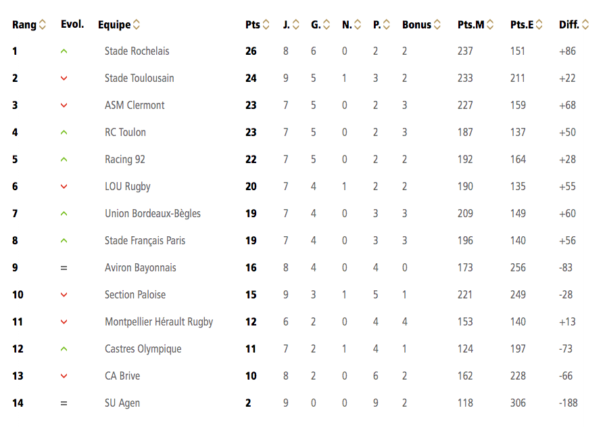Select the Bonus header label
The height and width of the screenshot is (427, 605).
click(x=416, y=25)
